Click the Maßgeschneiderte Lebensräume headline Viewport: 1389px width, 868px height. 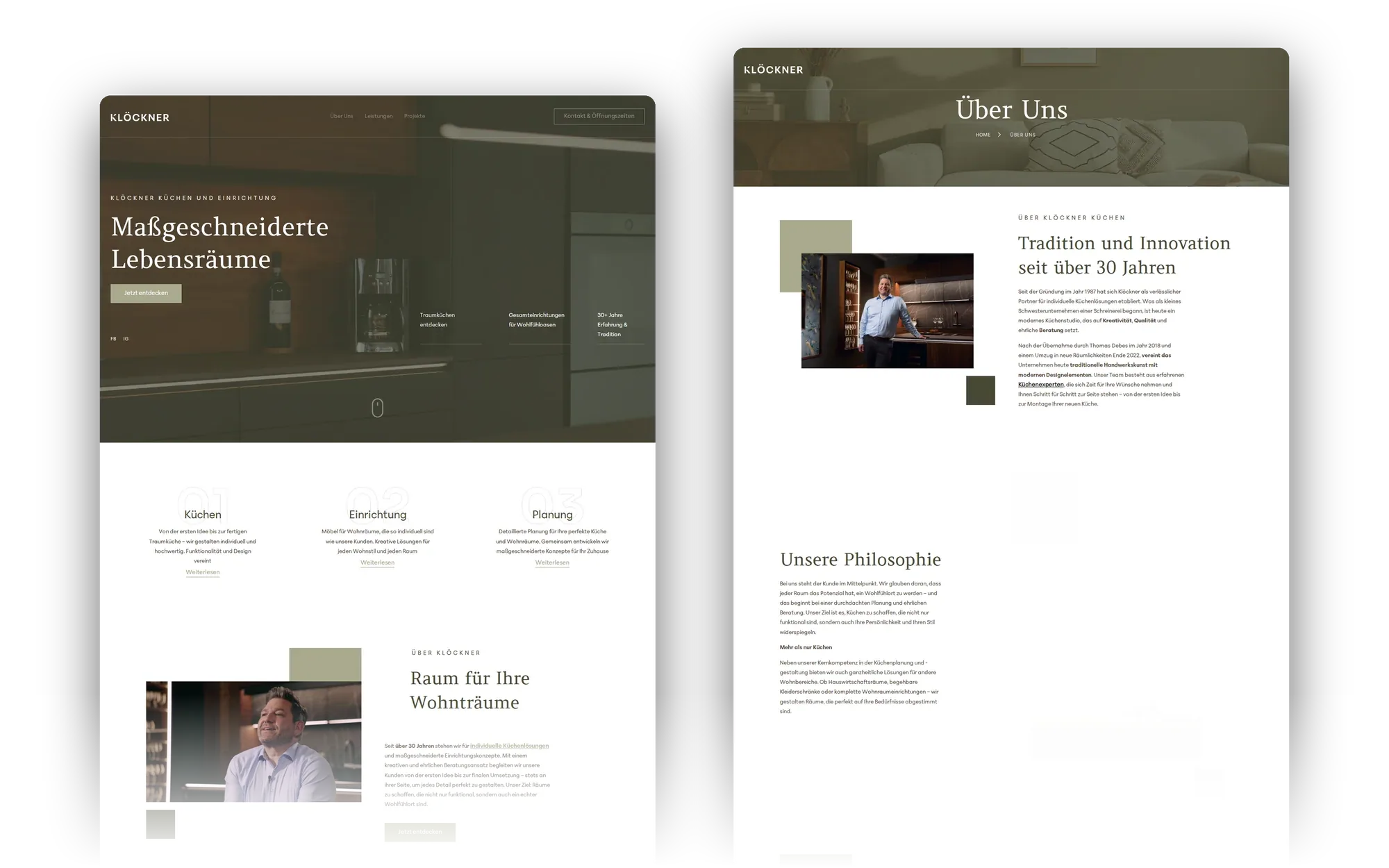(219, 243)
